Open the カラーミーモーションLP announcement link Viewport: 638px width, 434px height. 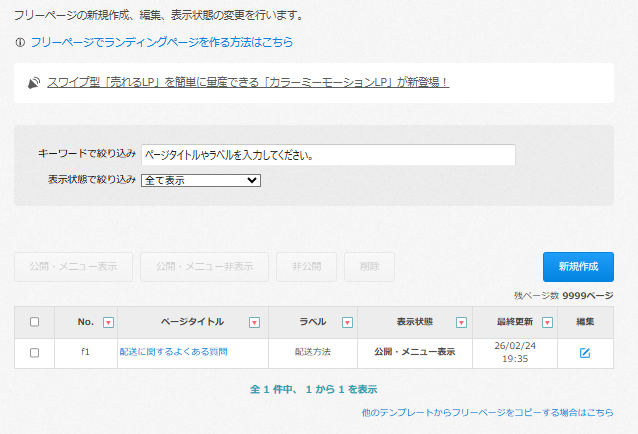click(248, 83)
